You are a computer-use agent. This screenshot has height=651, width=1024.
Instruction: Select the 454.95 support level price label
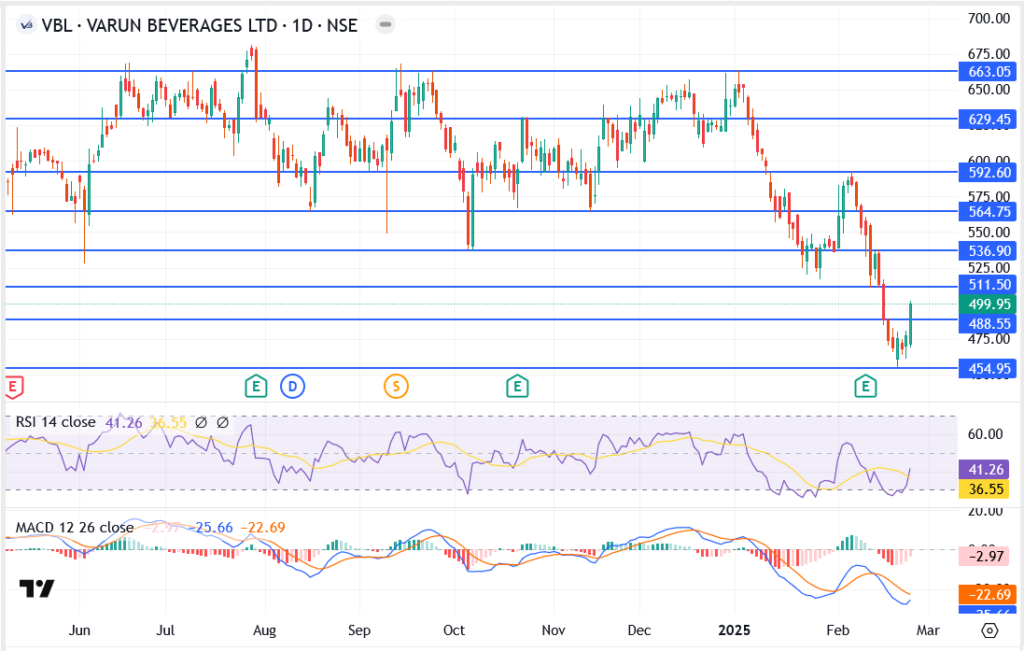coord(985,369)
